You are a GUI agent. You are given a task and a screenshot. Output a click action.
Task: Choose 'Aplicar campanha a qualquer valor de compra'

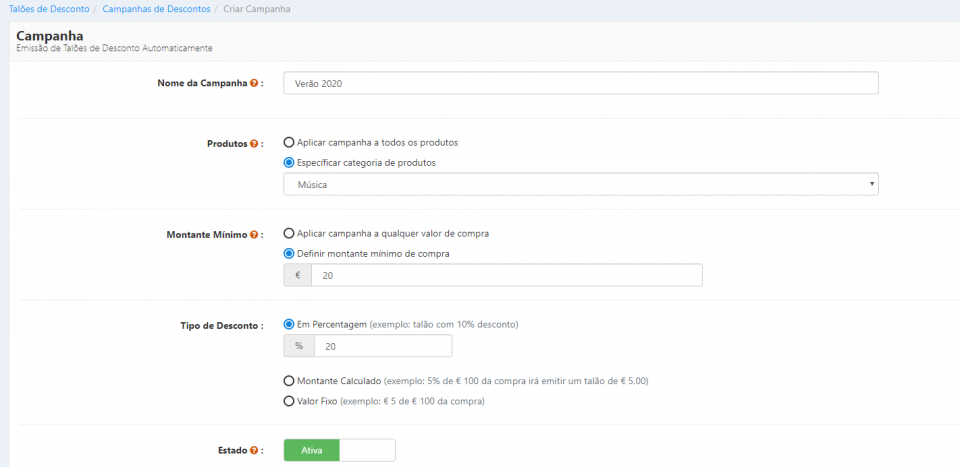pyautogui.click(x=289, y=233)
